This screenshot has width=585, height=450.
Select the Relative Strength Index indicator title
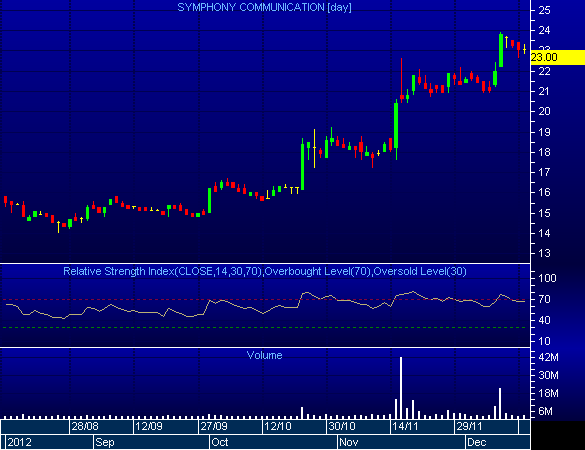point(265,271)
